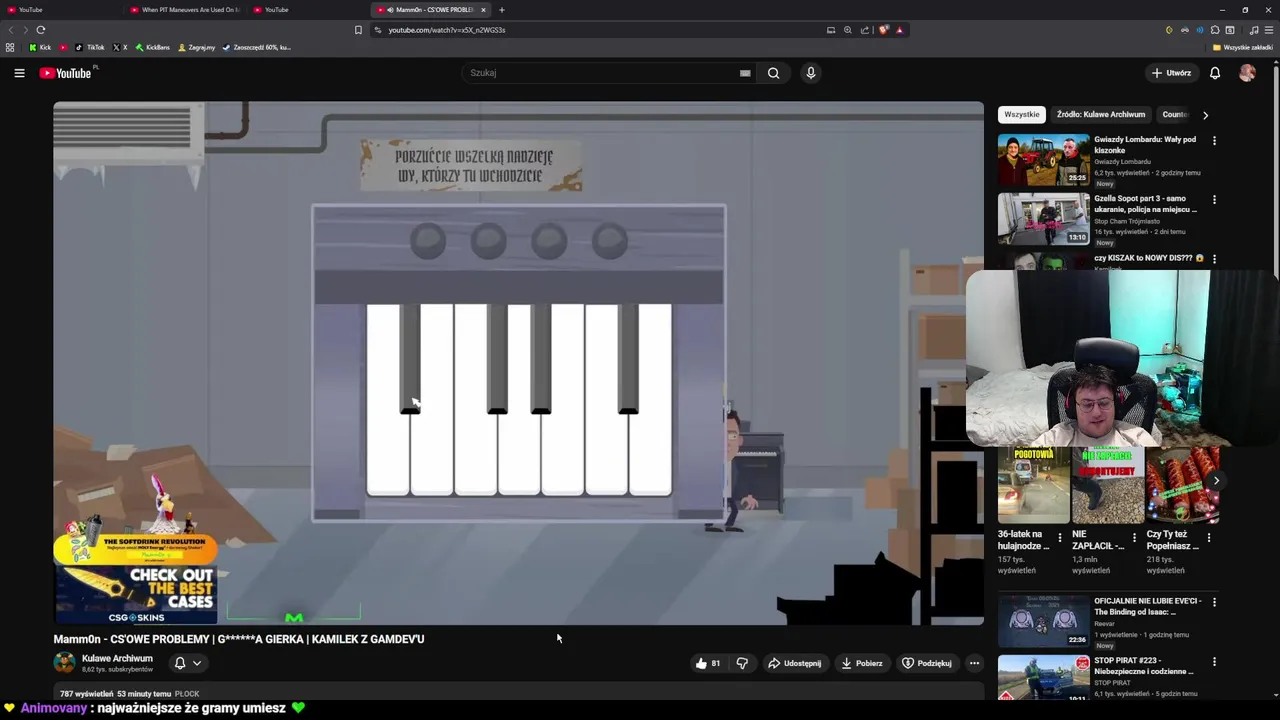Screen dimensions: 1280x720
Task: Open more options for Gwiazdy Lombardu video
Action: coord(1214,141)
